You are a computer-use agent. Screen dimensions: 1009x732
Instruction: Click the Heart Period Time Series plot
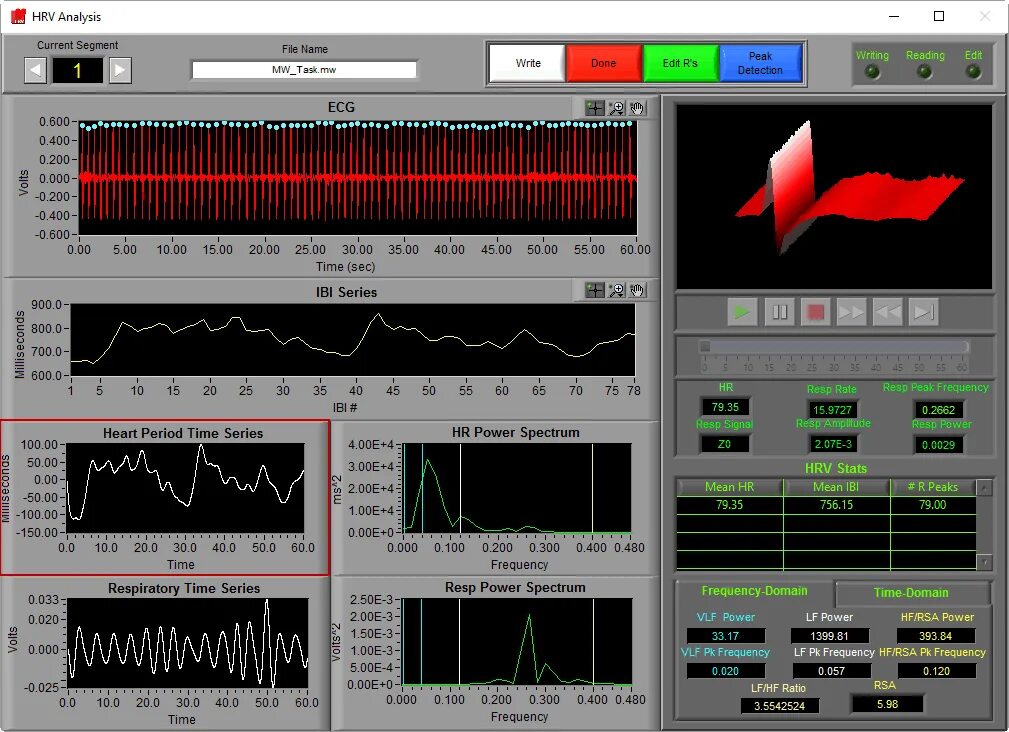(185, 488)
